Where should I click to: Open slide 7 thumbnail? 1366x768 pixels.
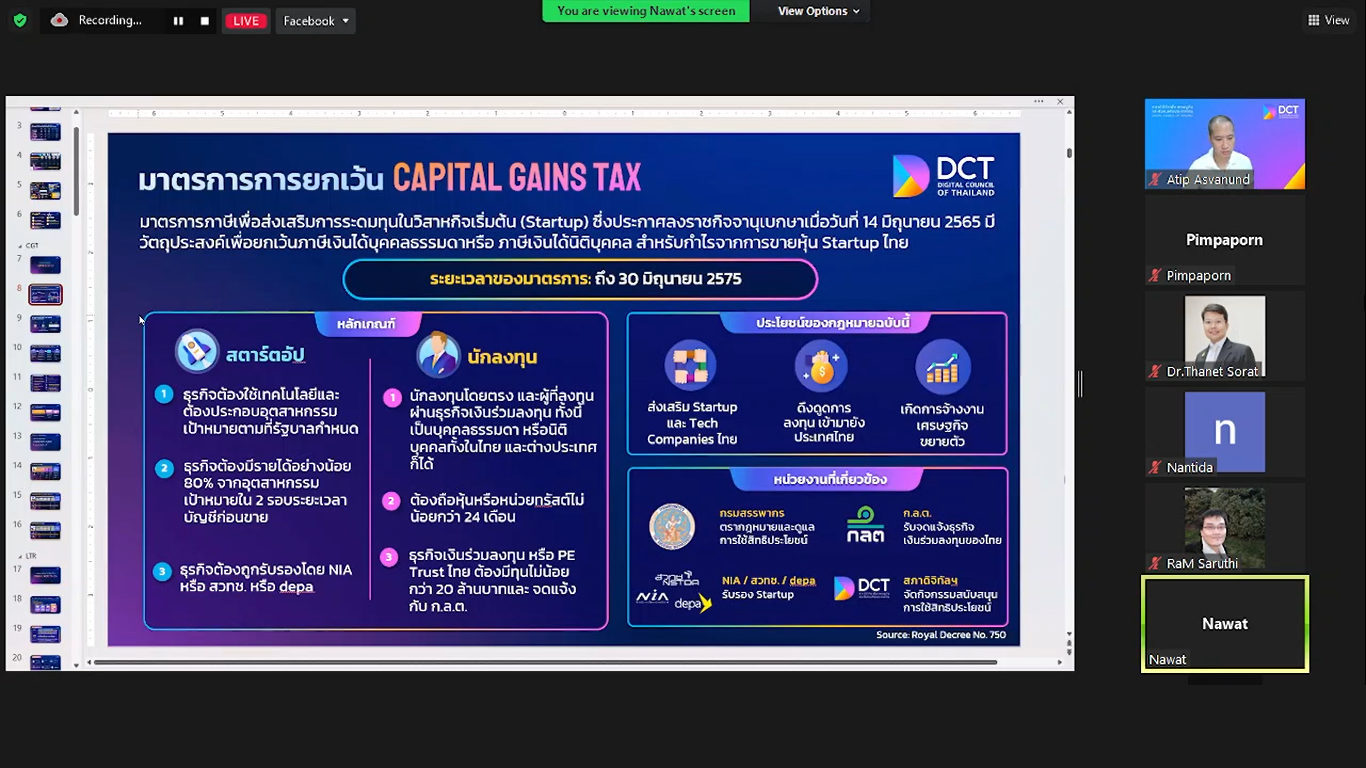pyautogui.click(x=45, y=265)
